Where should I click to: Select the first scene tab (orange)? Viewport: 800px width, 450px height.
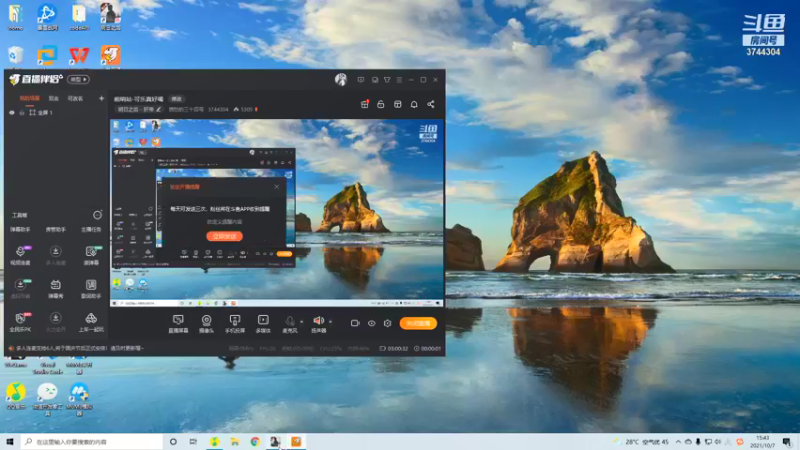tap(29, 98)
